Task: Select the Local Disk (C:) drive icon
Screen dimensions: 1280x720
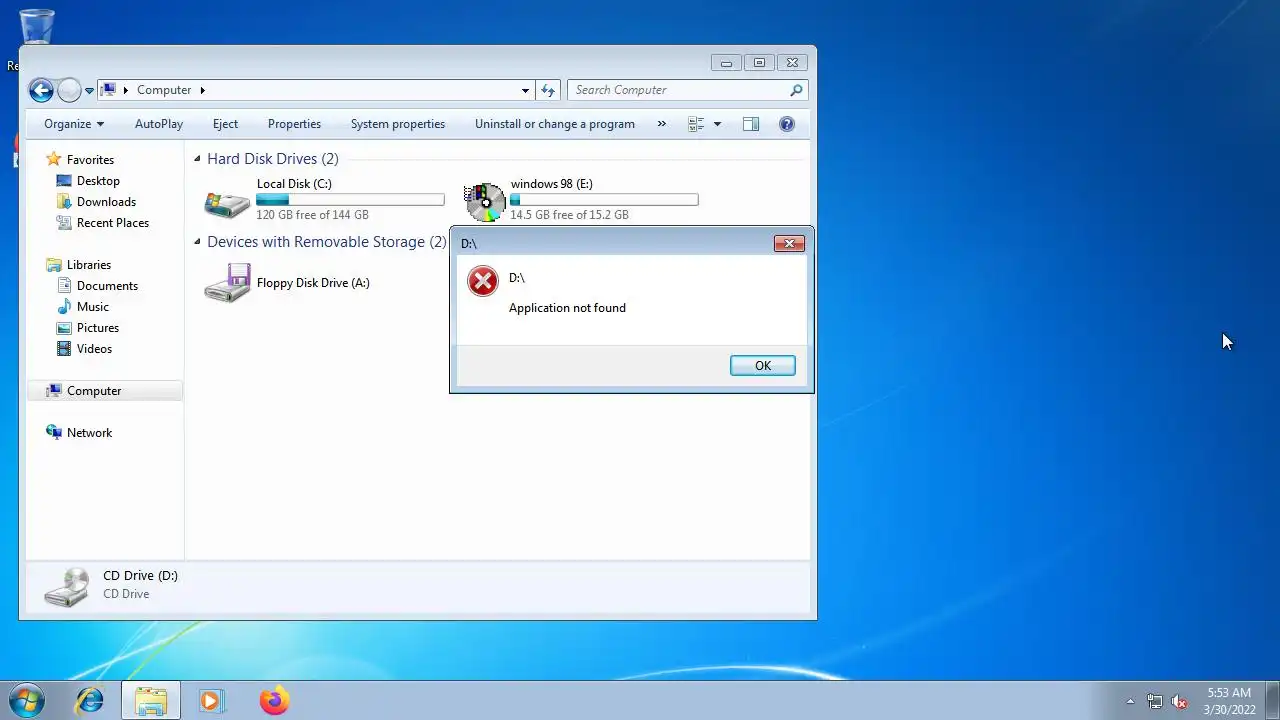Action: point(227,202)
